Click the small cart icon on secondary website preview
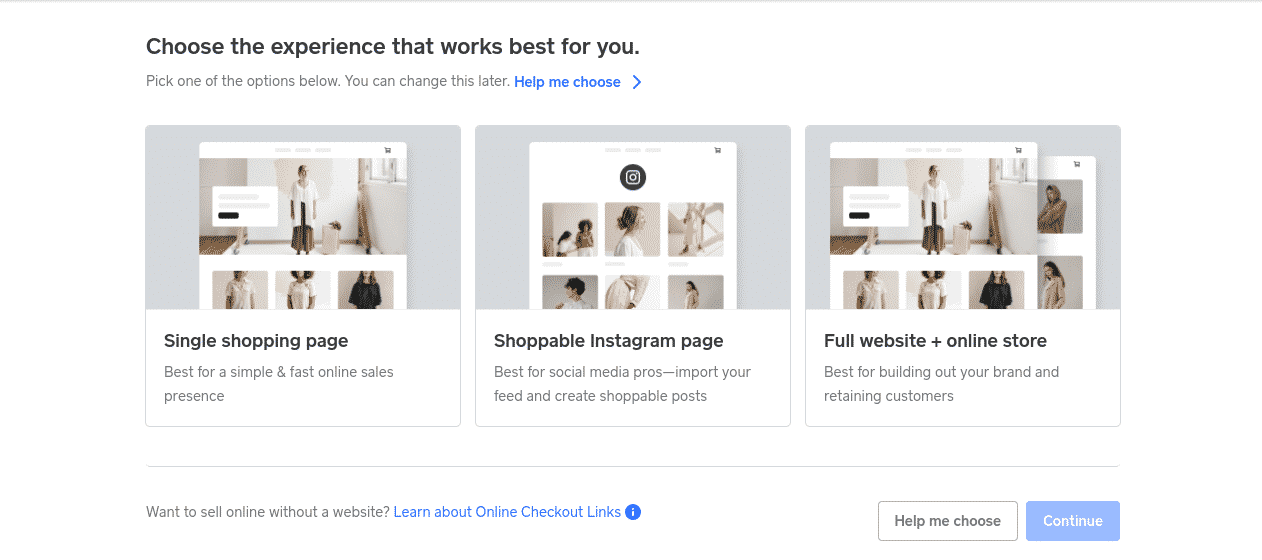 1077,164
